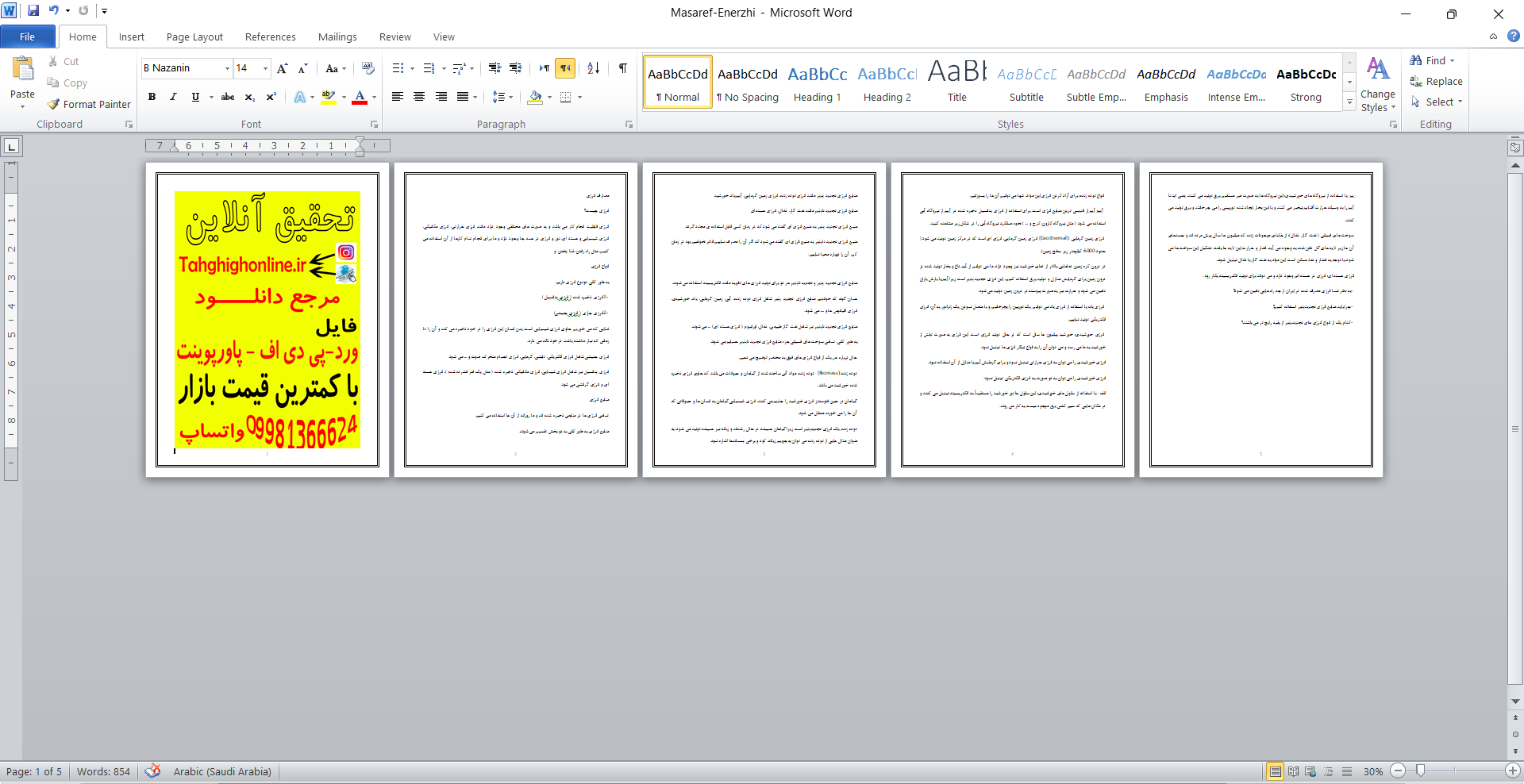Expand borders dropdown arrow
The image size is (1524, 784).
[579, 97]
